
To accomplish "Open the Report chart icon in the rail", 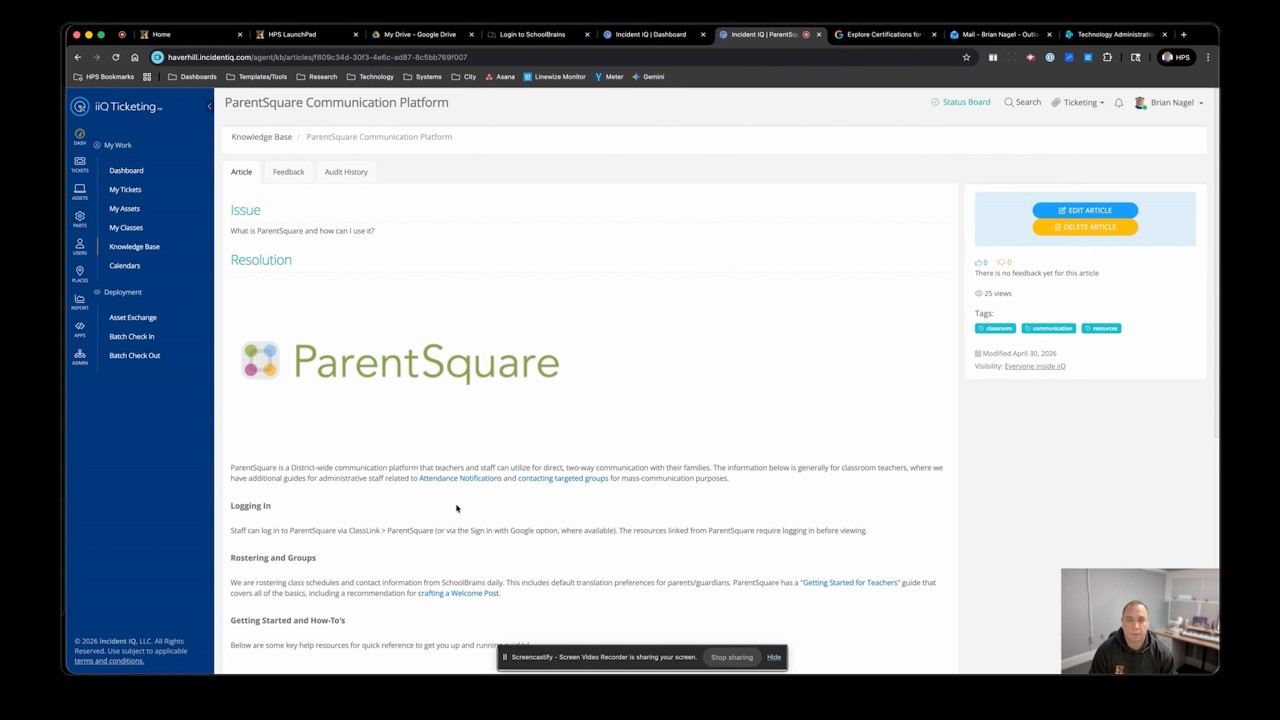I will (80, 301).
